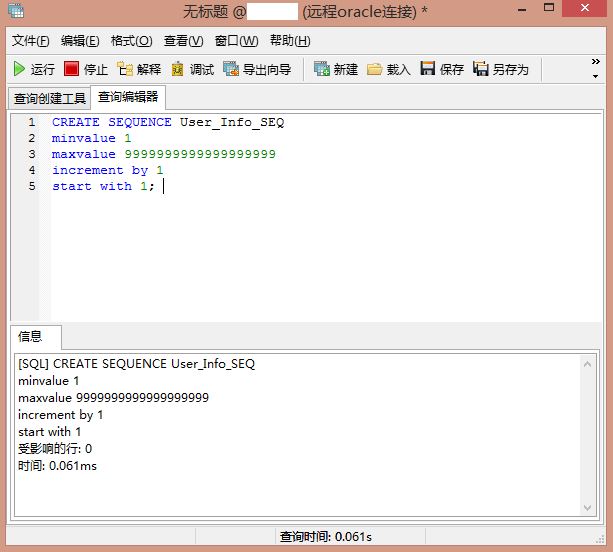
Task: Click the red Stop (停止) icon
Action: tap(72, 68)
